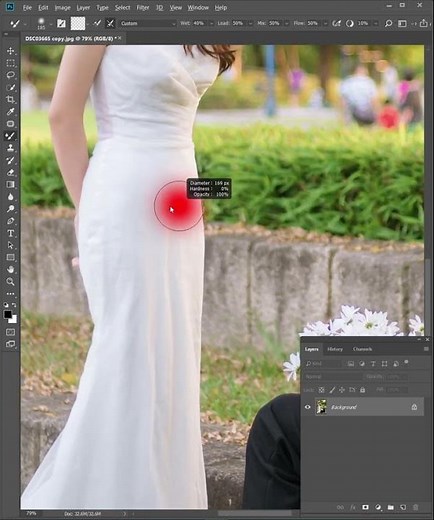
Task: Open the Search icon in options bar
Action: 388,23
